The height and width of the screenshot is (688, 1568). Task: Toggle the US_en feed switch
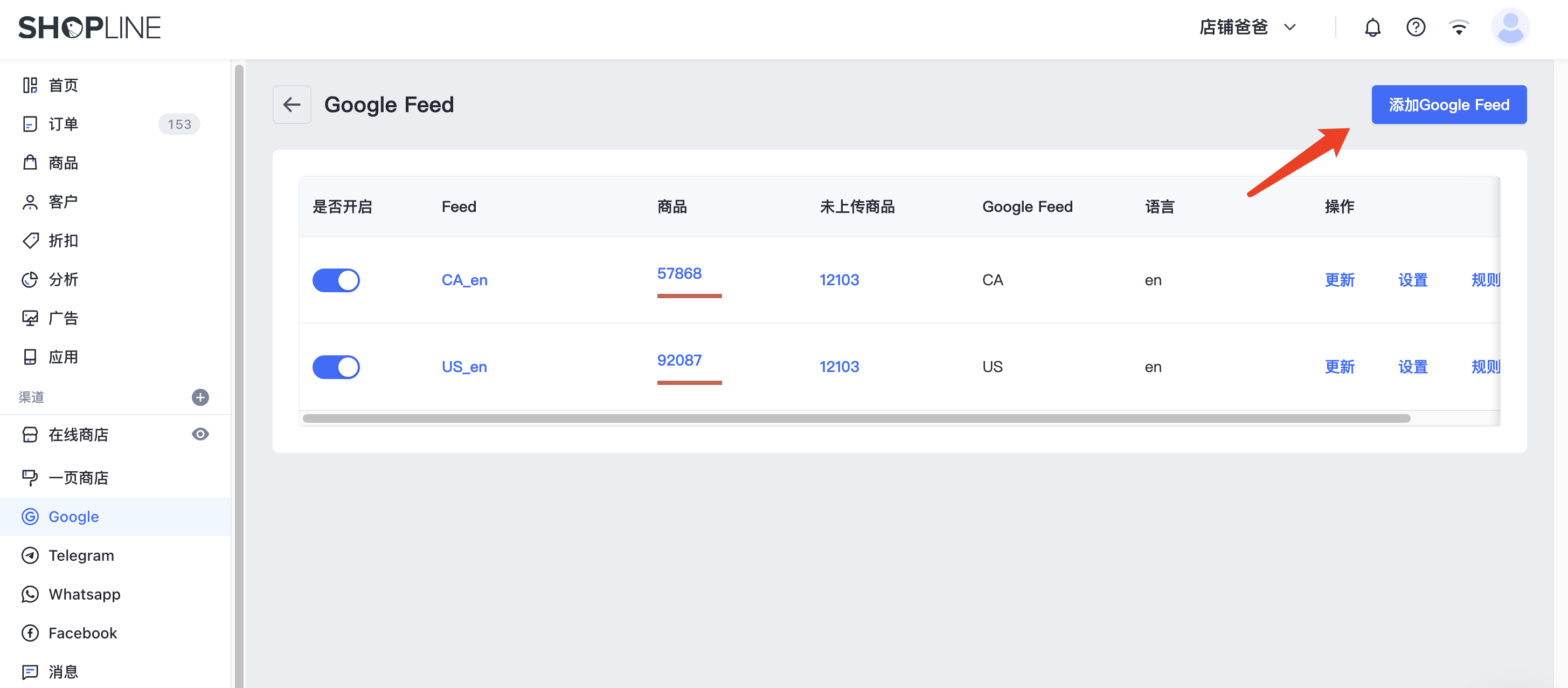pos(336,367)
